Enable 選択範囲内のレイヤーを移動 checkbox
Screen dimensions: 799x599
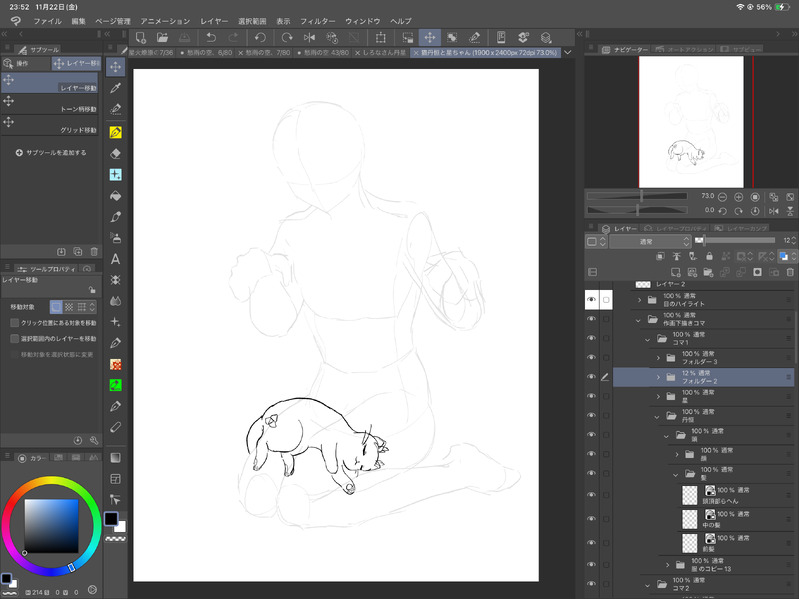(15, 339)
